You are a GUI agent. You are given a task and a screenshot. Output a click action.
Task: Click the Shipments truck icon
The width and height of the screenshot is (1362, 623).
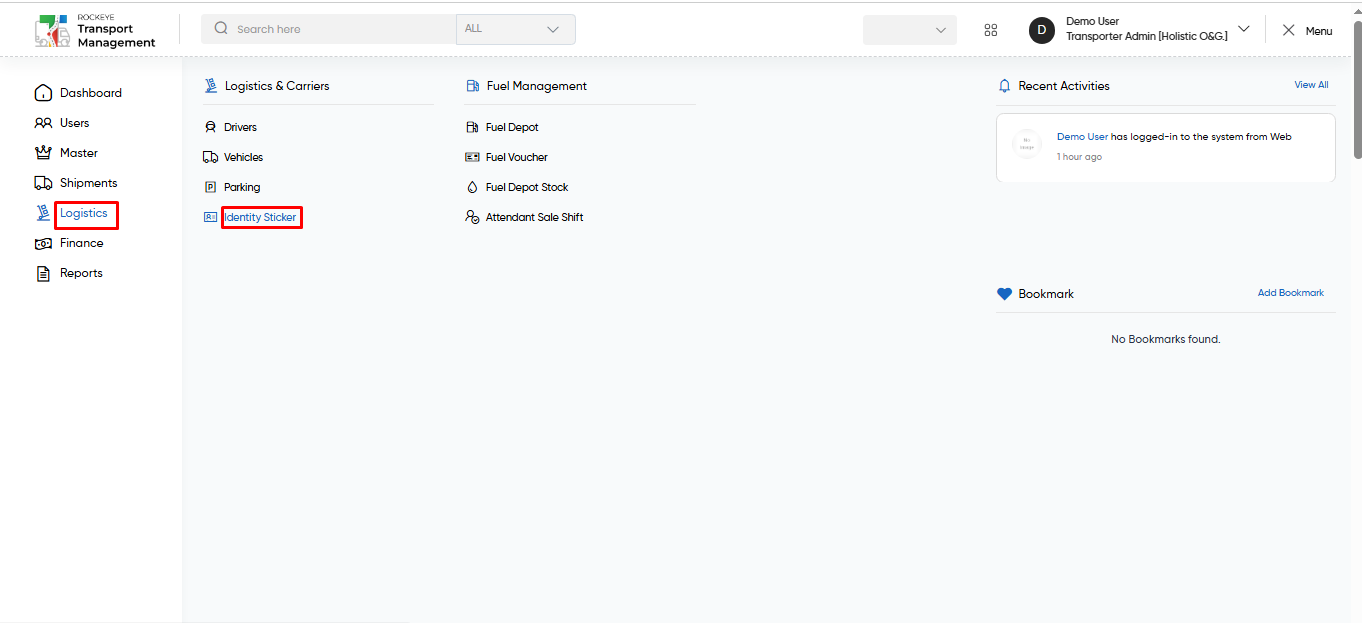click(43, 183)
